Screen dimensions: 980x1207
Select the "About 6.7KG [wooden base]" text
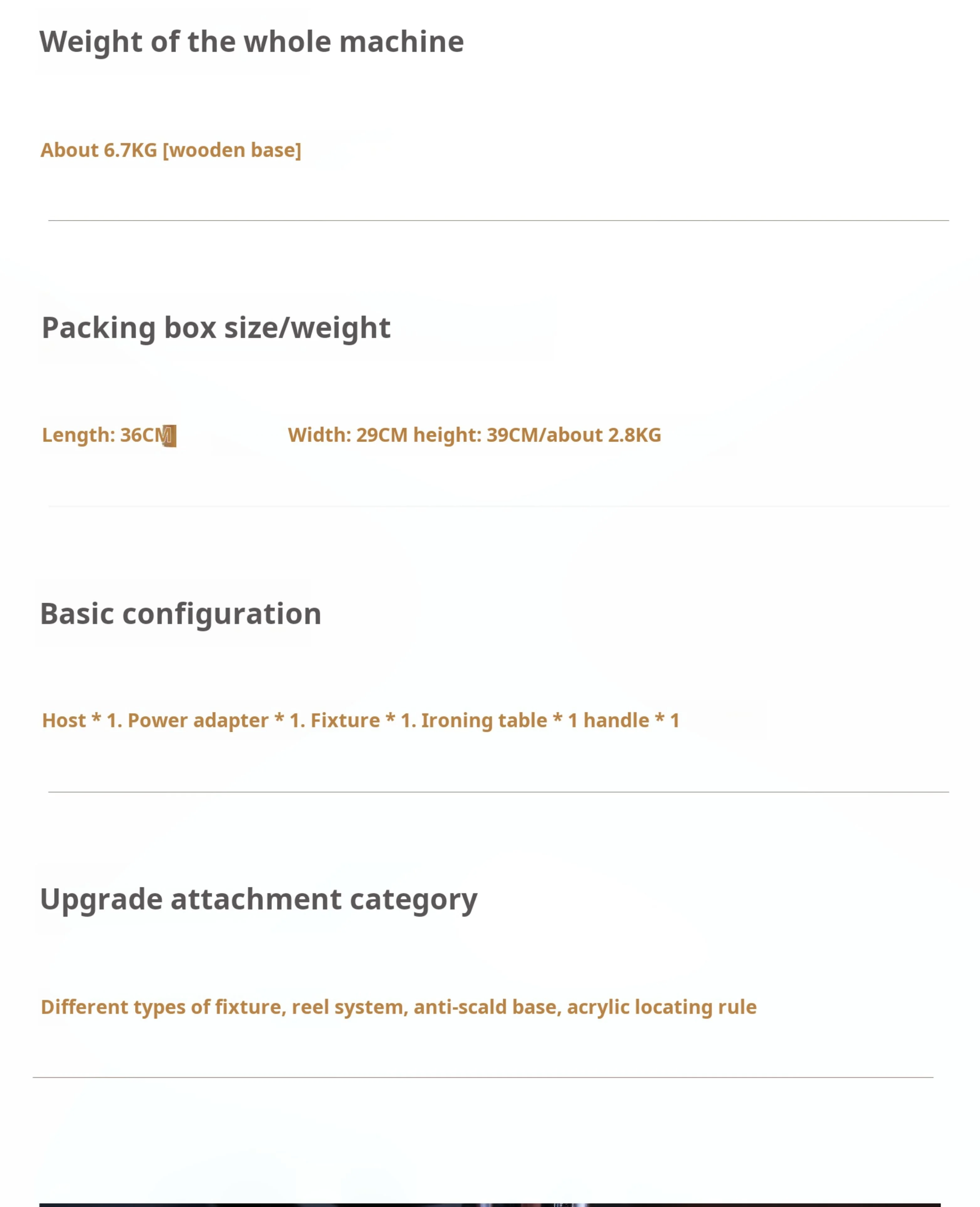click(171, 150)
